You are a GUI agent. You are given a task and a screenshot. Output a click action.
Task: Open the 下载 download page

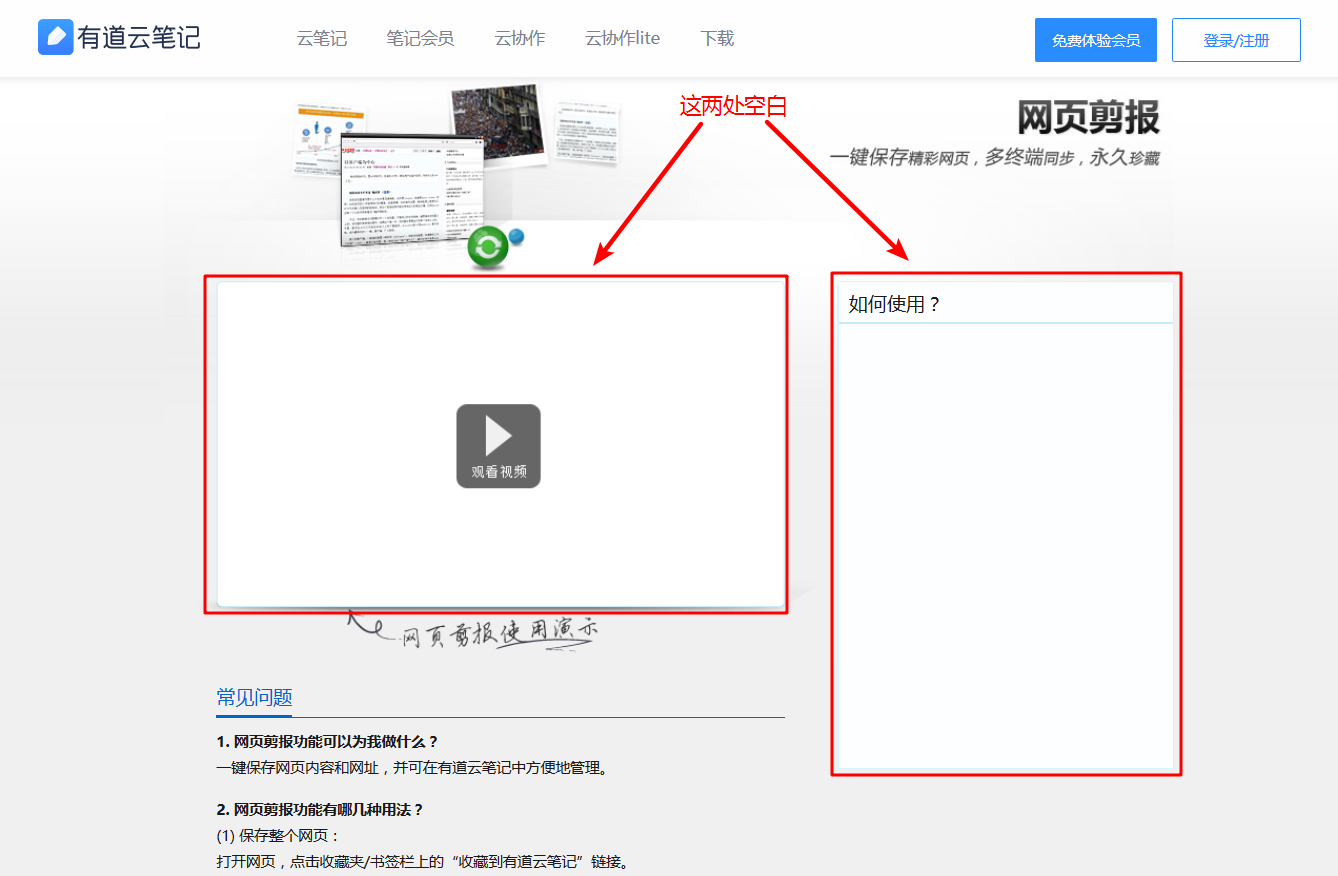(x=716, y=38)
